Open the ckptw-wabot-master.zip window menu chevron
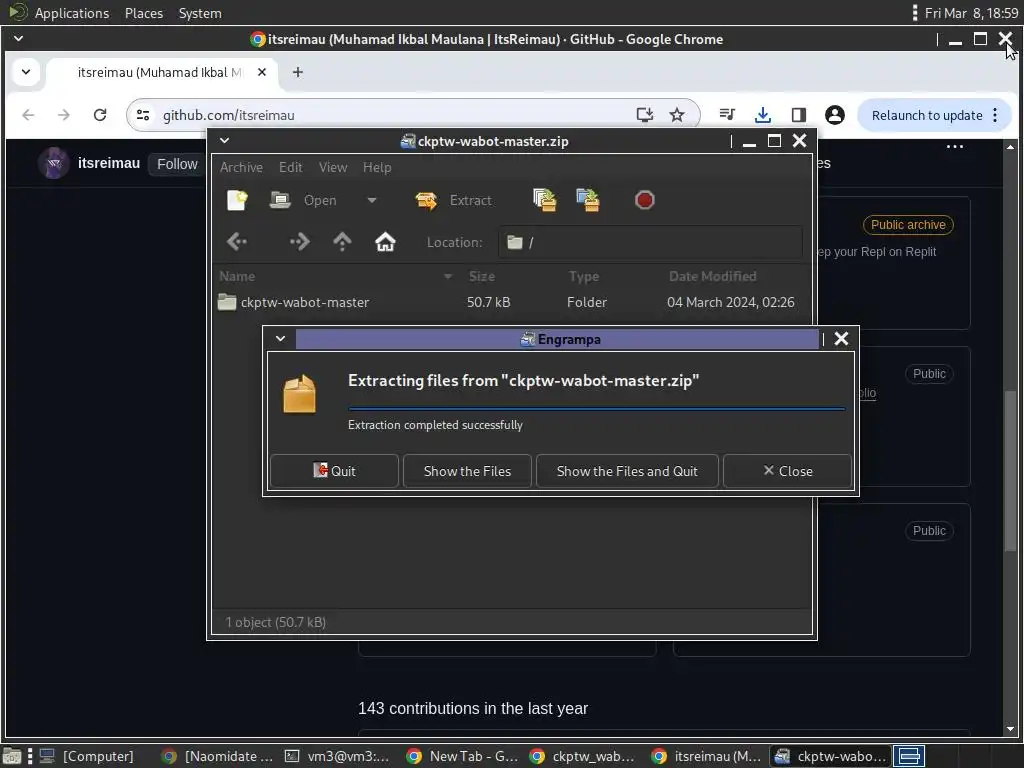1024x768 pixels. point(224,140)
